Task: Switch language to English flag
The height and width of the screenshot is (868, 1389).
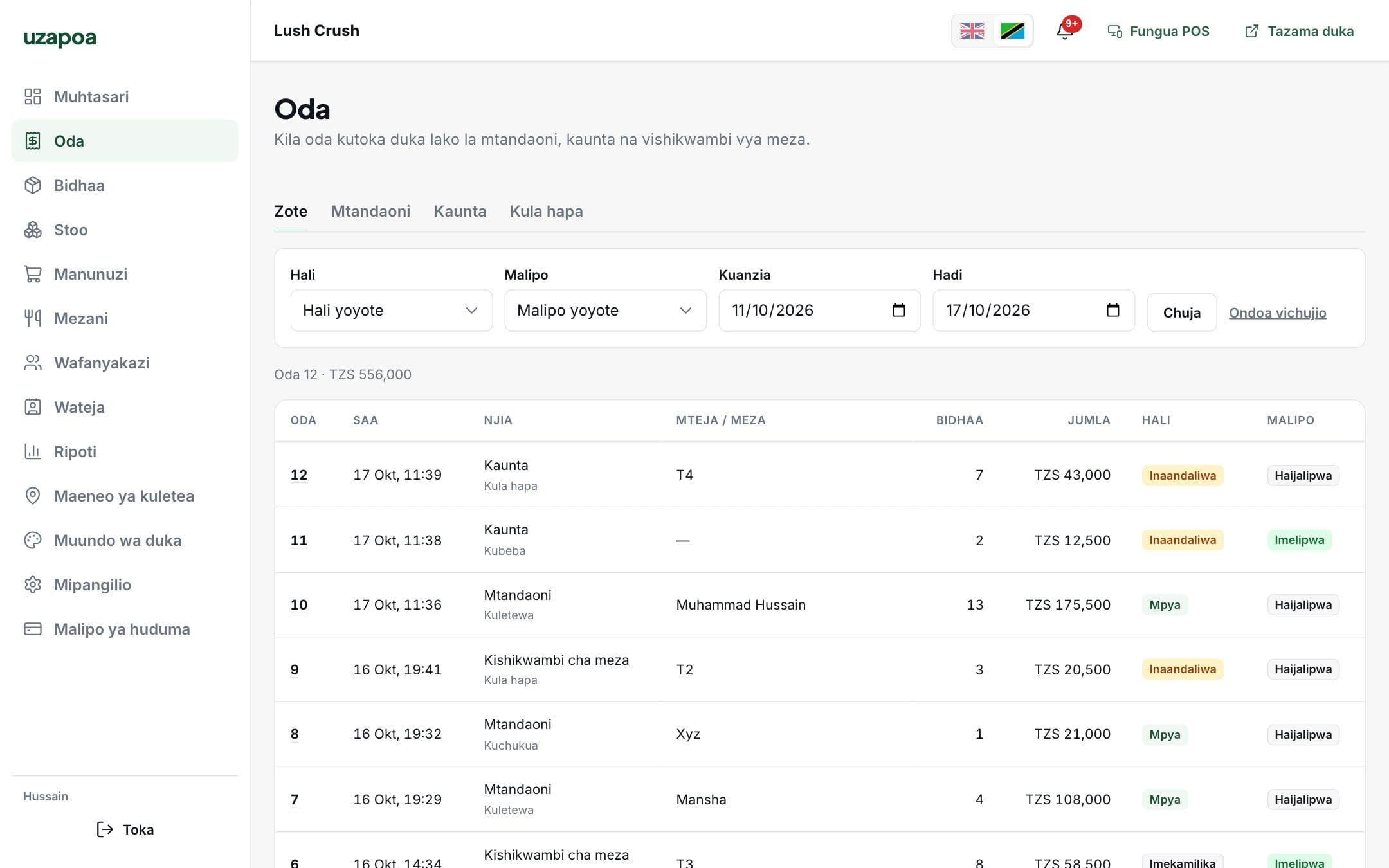Action: pyautogui.click(x=972, y=31)
